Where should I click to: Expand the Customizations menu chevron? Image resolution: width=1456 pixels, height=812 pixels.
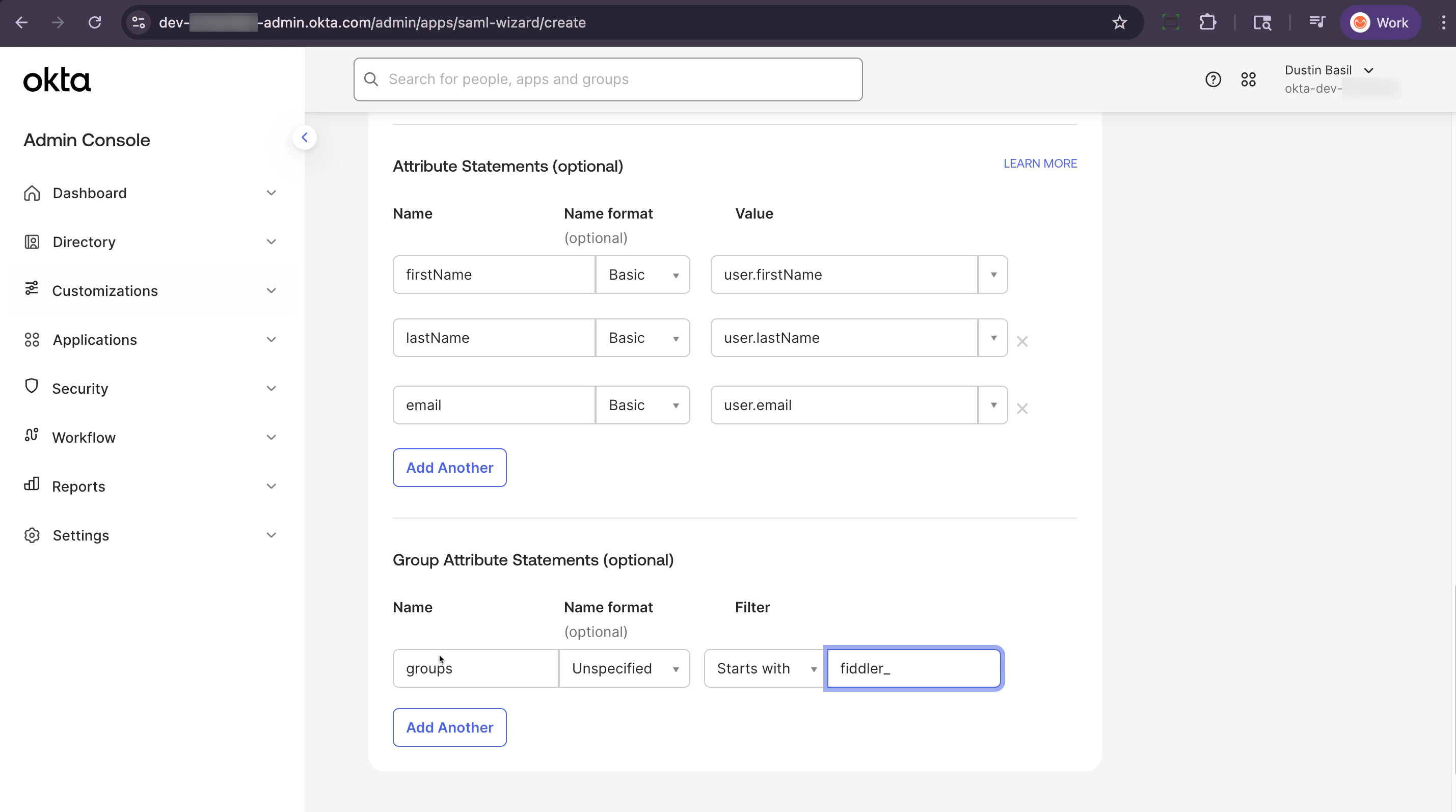(x=272, y=290)
